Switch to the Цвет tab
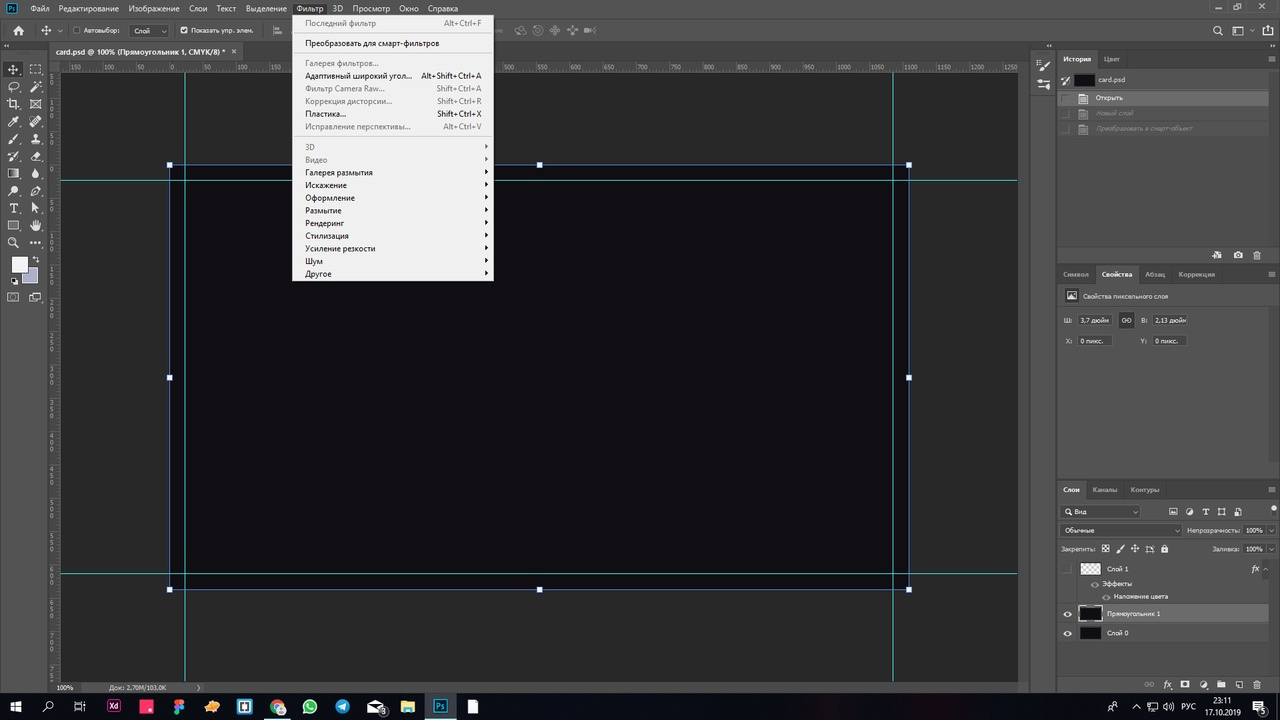This screenshot has width=1280, height=720. pyautogui.click(x=1111, y=59)
